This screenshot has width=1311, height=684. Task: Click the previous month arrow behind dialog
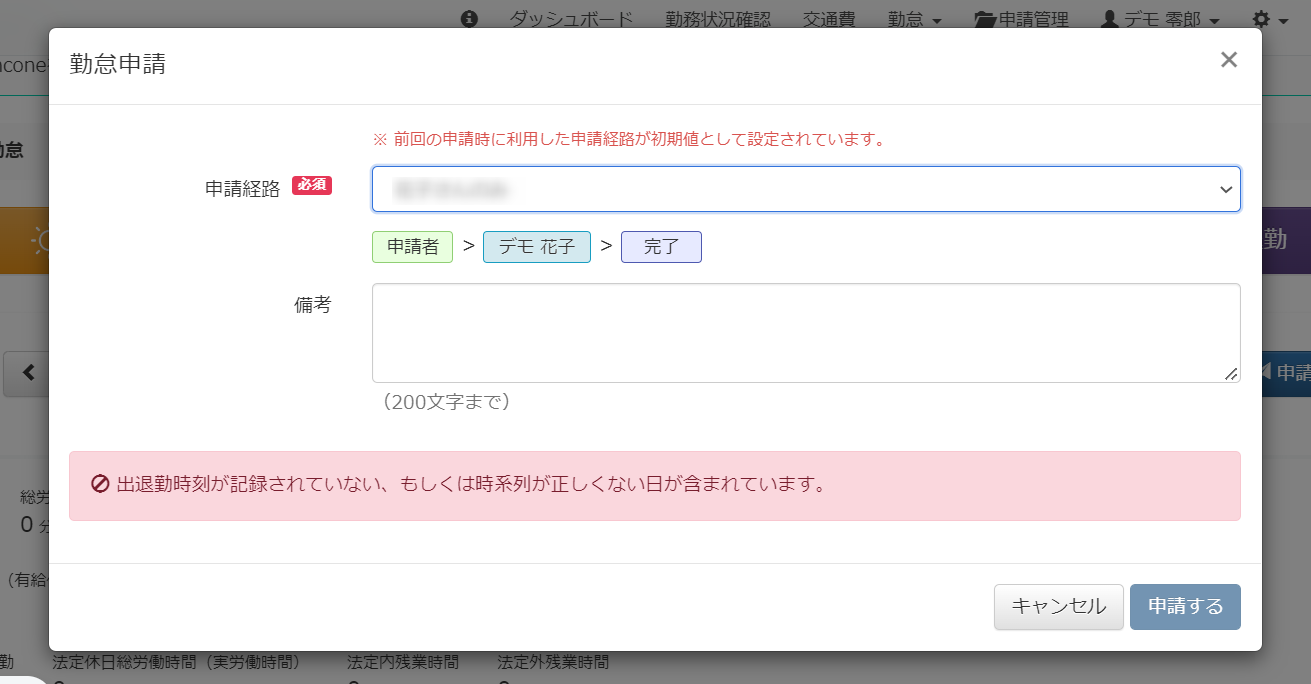pyautogui.click(x=28, y=373)
